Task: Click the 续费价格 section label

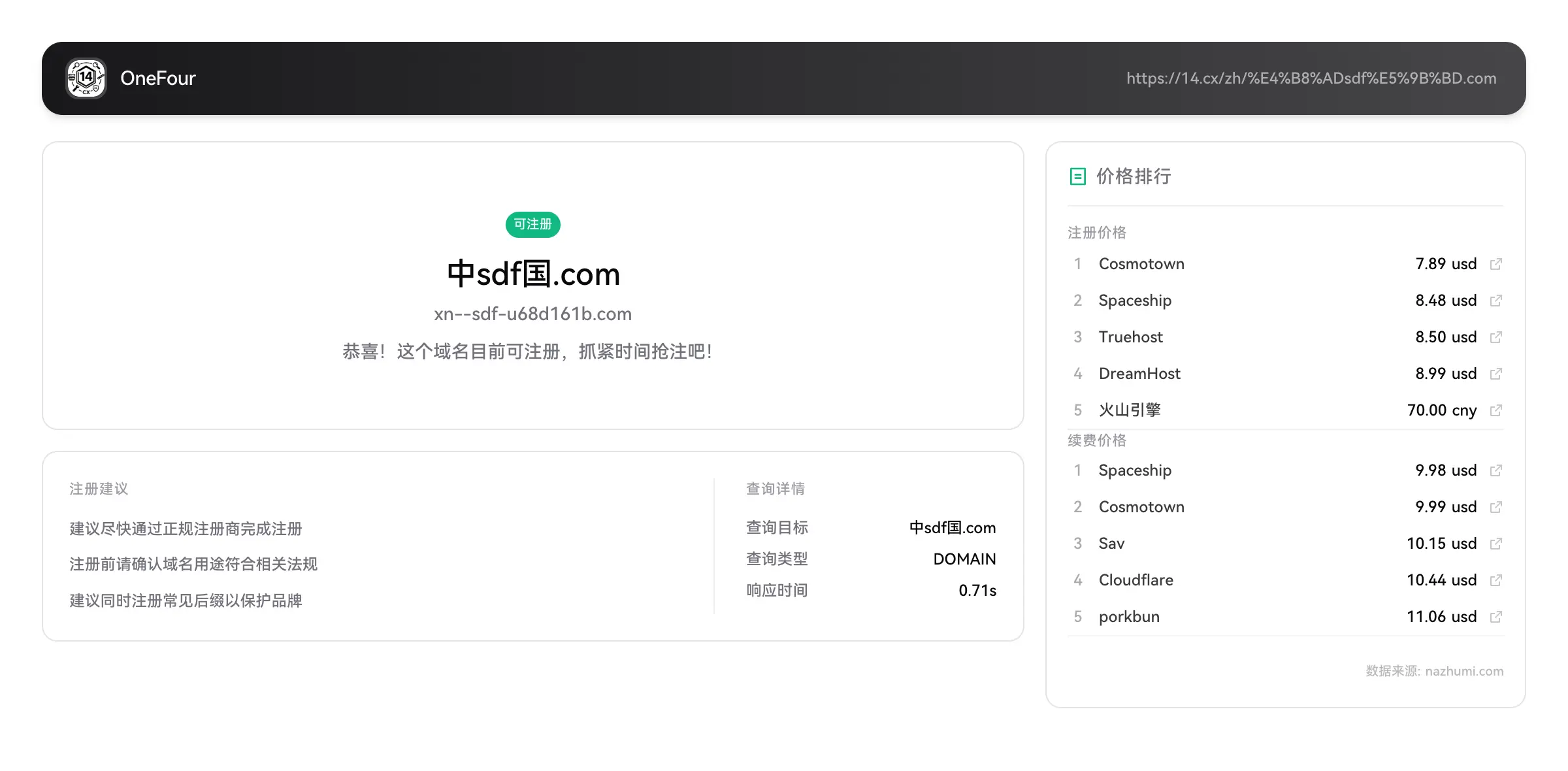Action: pyautogui.click(x=1097, y=440)
